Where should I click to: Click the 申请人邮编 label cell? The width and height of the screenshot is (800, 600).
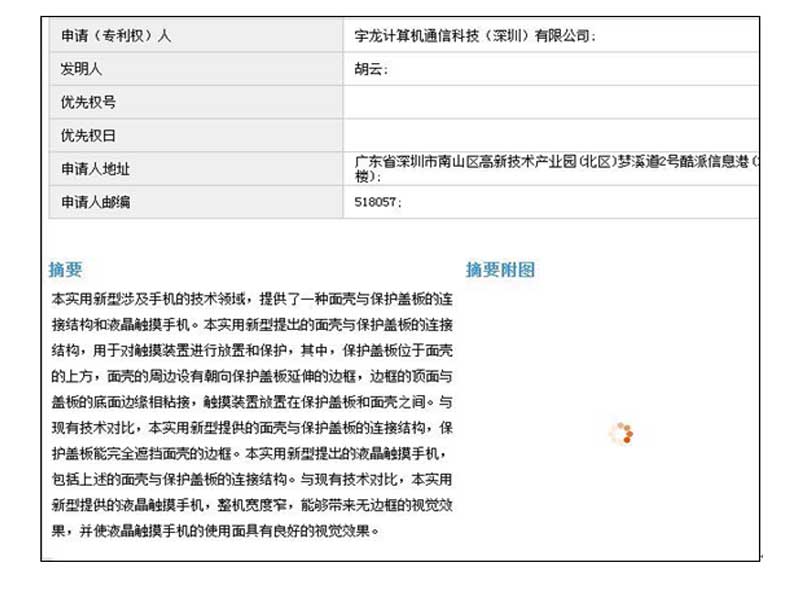[x=196, y=202]
